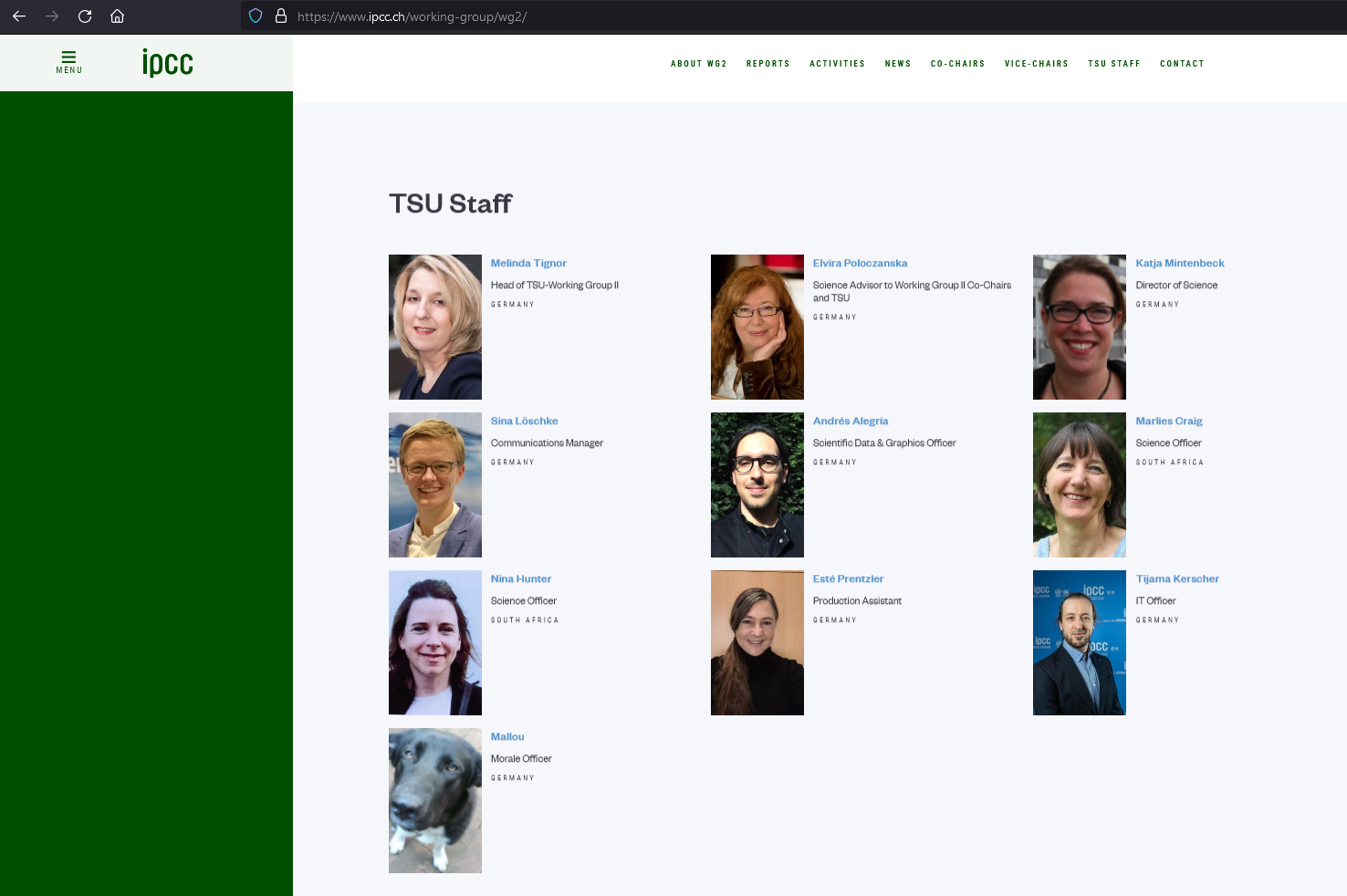The height and width of the screenshot is (896, 1347).
Task: Click Melinda Tignor's photo
Action: point(435,327)
